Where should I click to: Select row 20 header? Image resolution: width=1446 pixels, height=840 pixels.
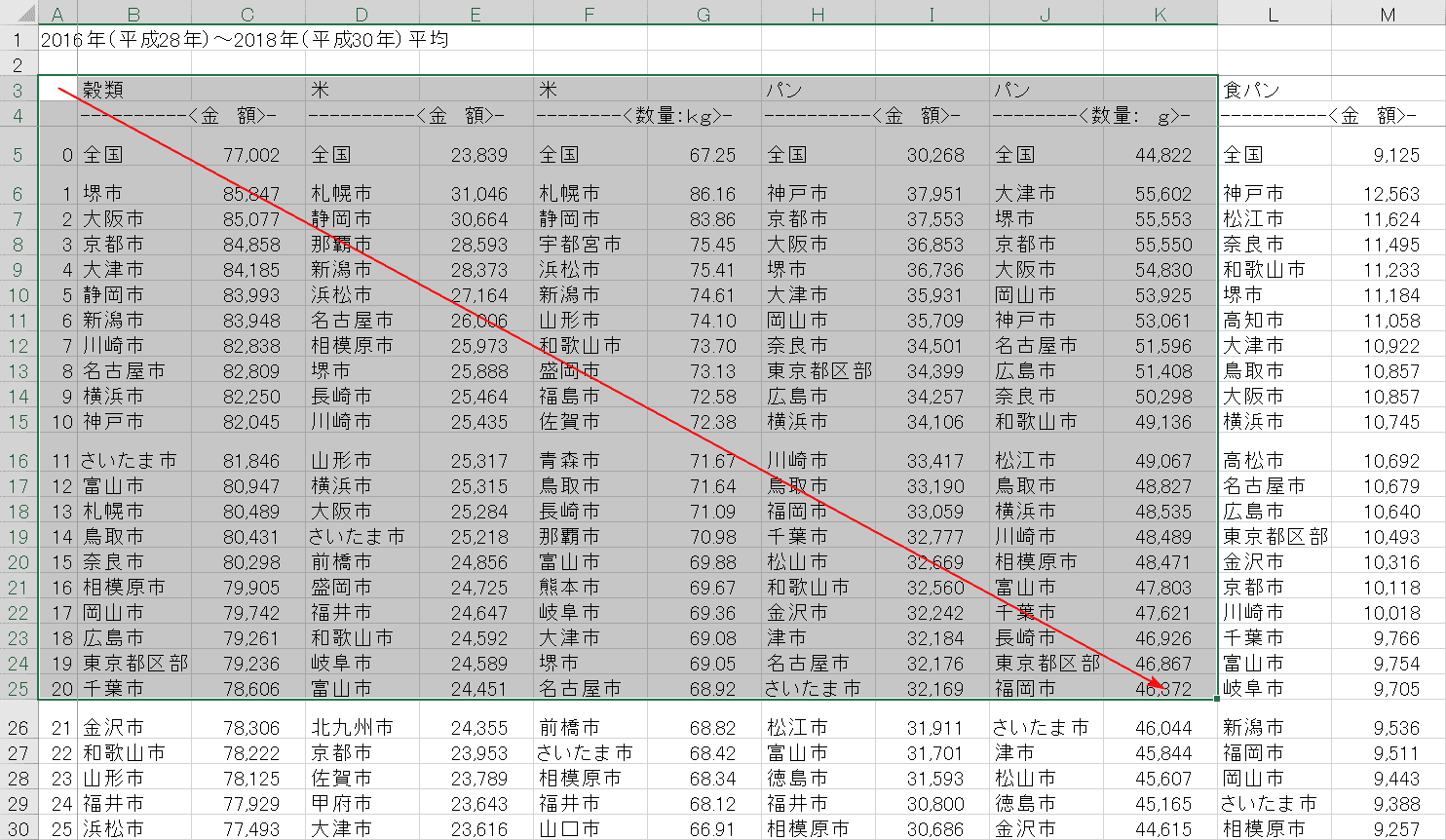pyautogui.click(x=19, y=561)
